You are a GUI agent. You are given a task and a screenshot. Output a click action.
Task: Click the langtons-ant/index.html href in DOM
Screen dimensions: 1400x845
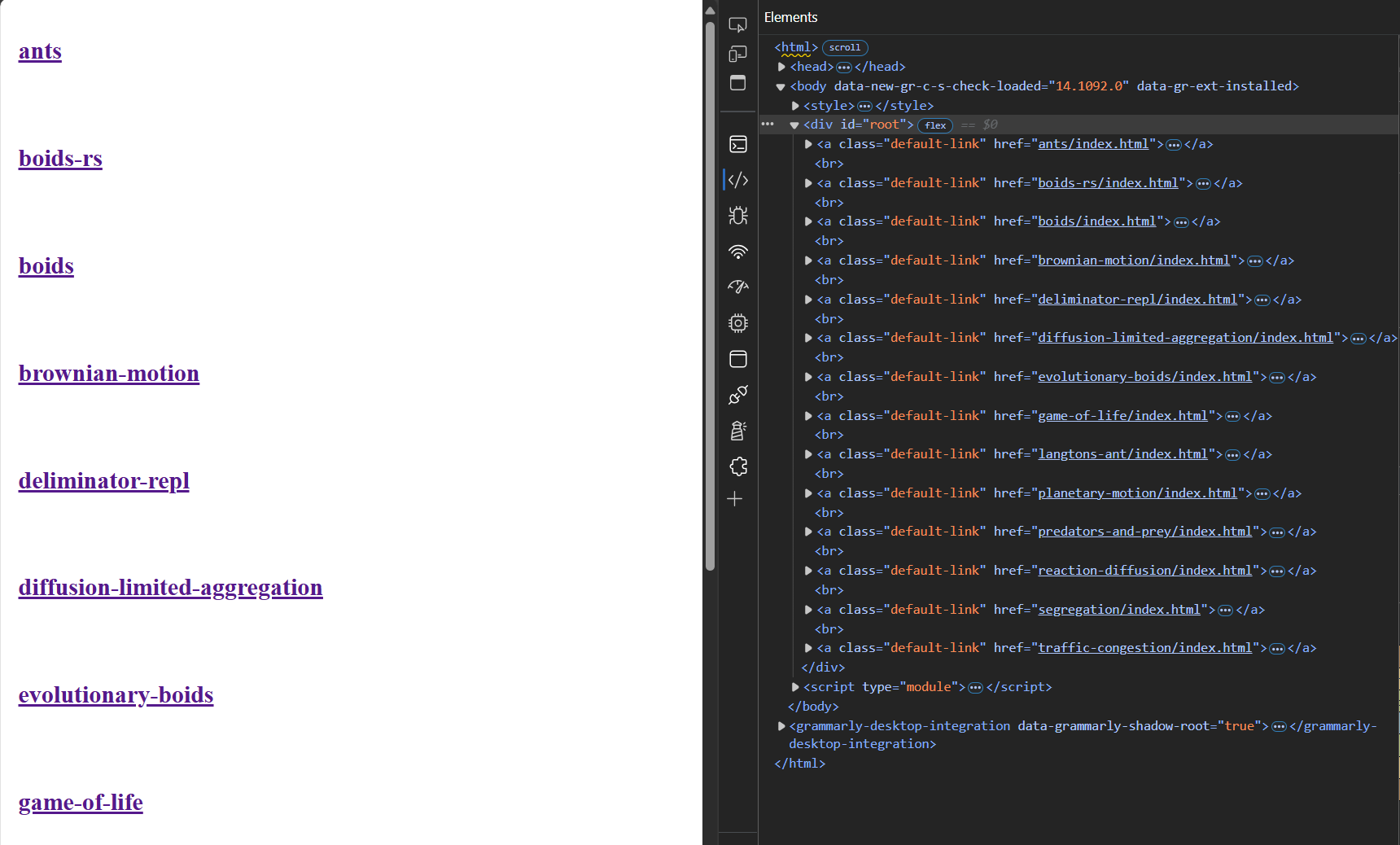coord(1122,454)
